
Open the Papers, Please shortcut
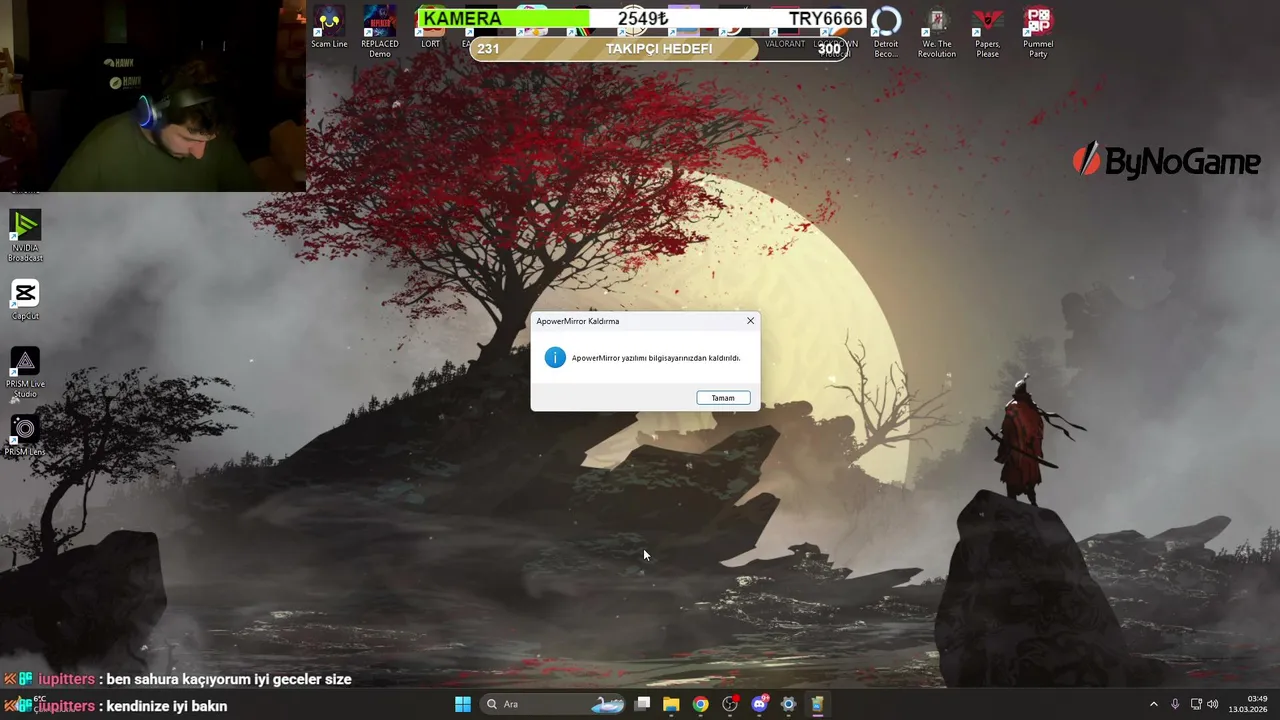click(x=987, y=31)
